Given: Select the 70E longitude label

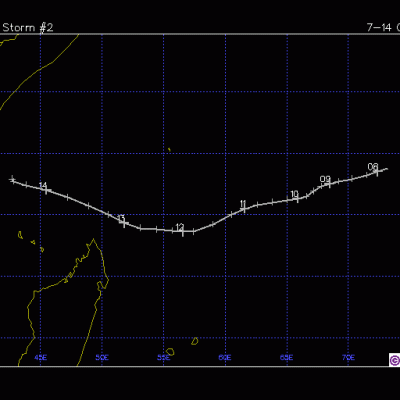Looking at the screenshot, I should point(348,358).
